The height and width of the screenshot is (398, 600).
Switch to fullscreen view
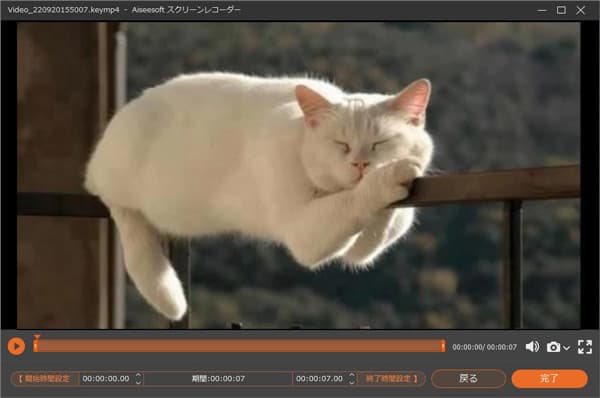tap(585, 347)
